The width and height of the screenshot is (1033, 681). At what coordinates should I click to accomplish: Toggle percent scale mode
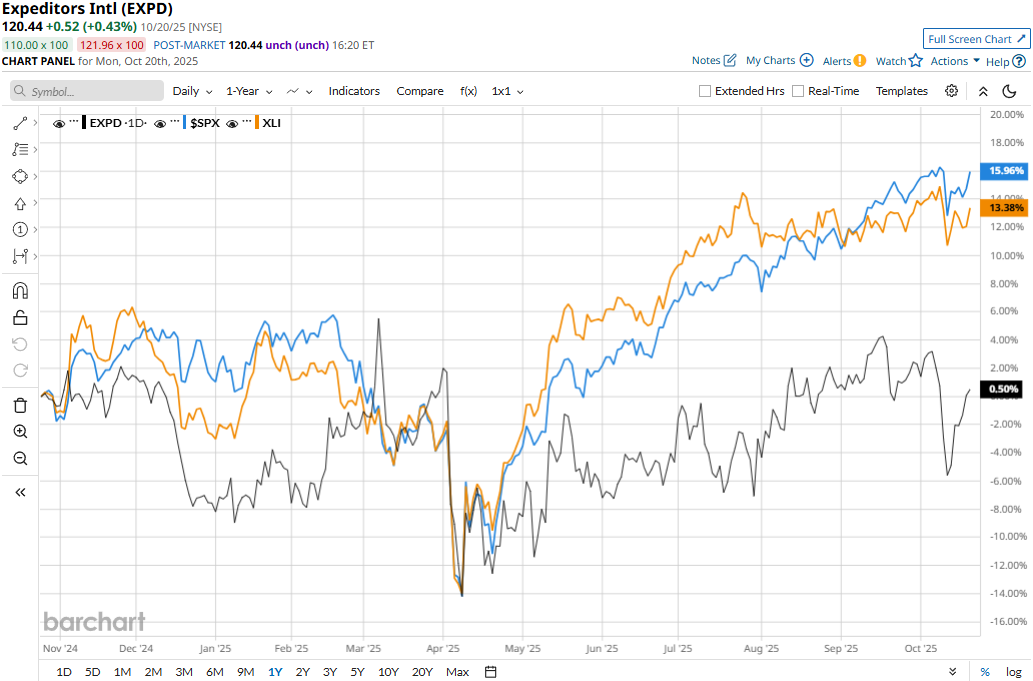[985, 672]
